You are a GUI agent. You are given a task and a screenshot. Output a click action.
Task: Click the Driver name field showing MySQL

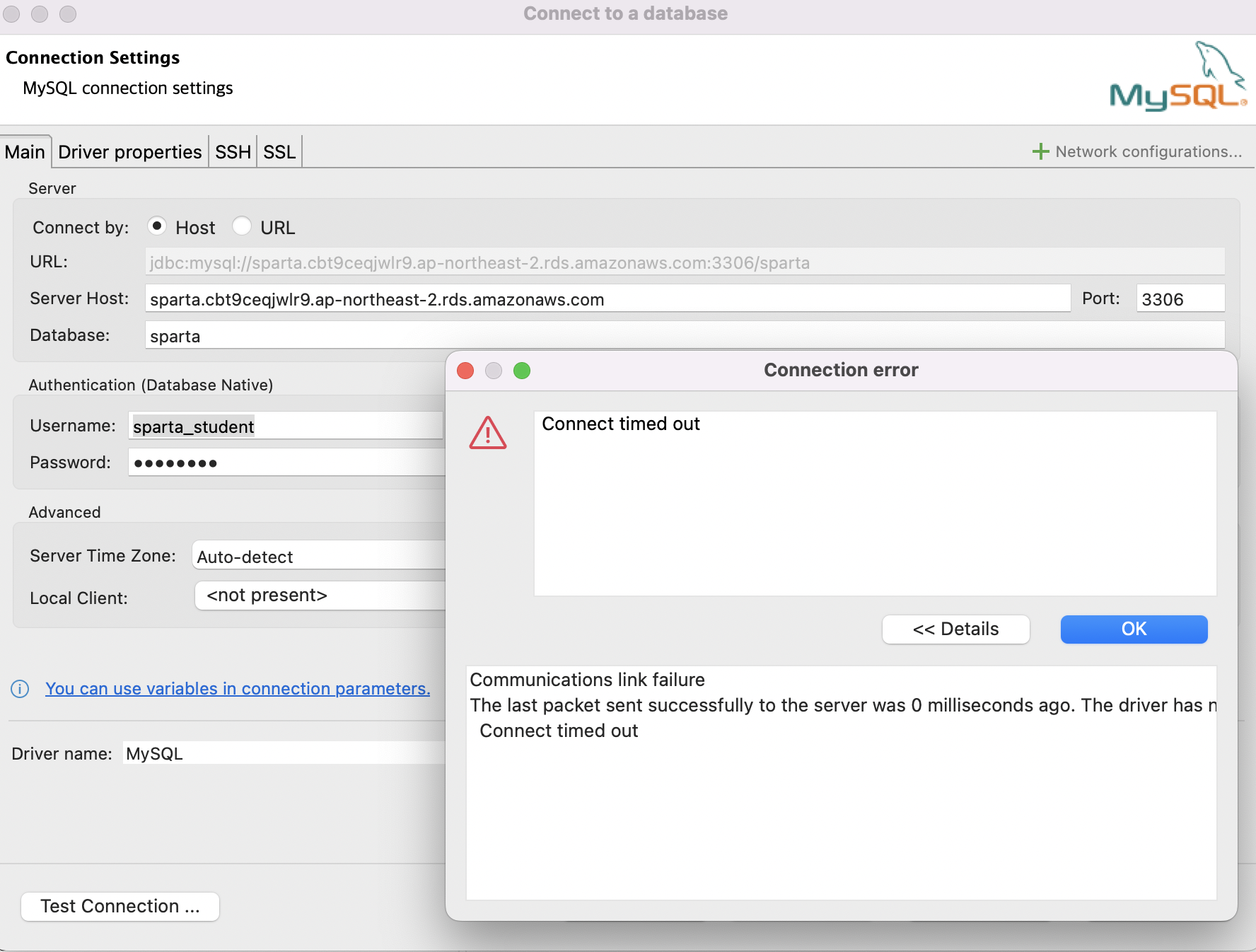pyautogui.click(x=284, y=753)
